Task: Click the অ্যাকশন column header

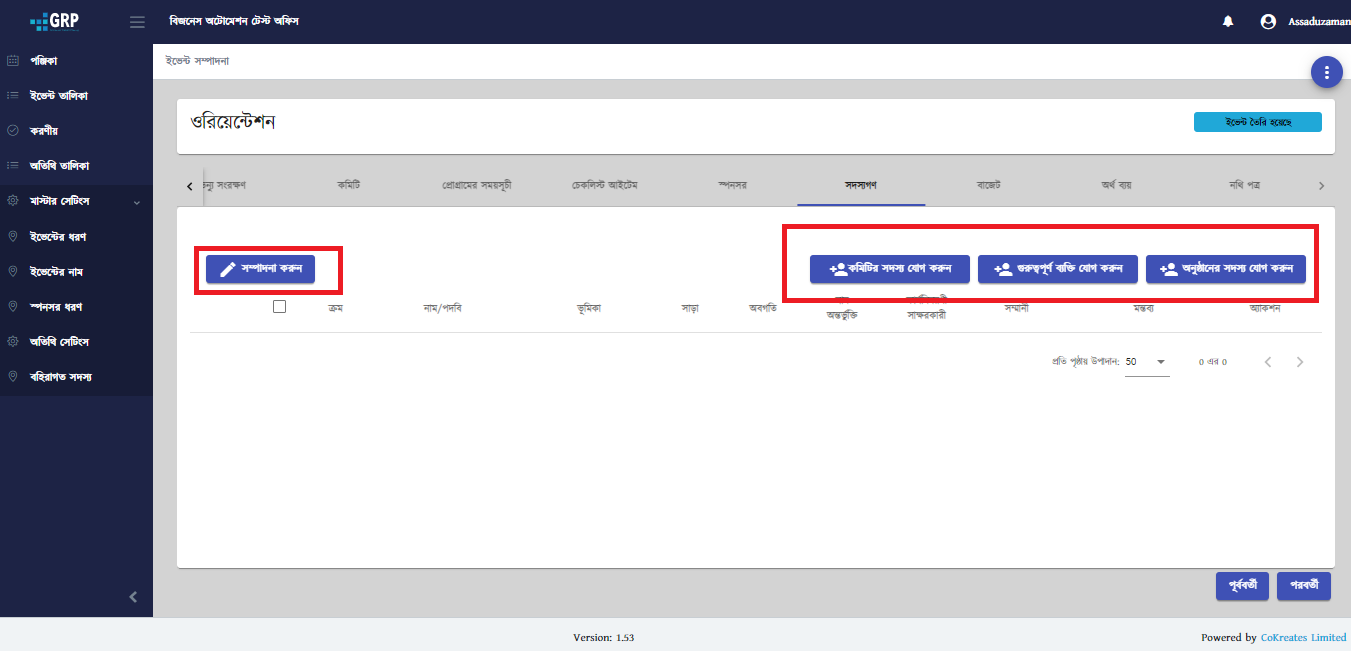Action: pos(1265,308)
